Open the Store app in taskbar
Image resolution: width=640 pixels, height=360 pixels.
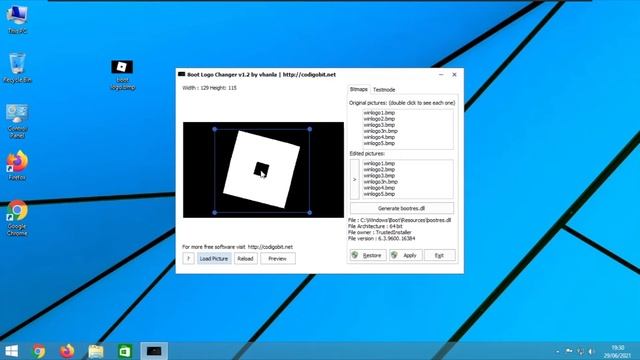tap(125, 351)
